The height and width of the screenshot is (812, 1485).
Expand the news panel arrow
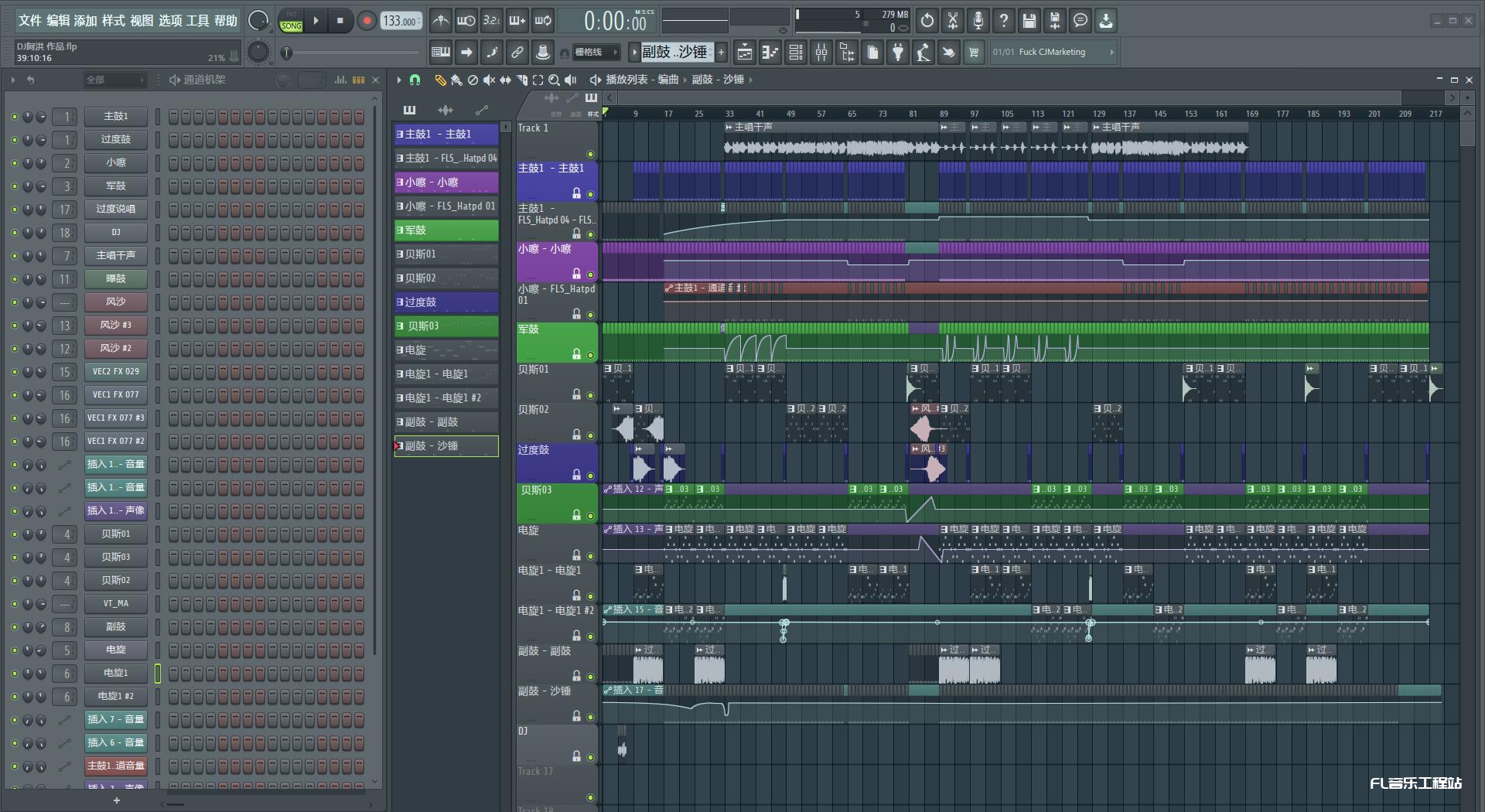(1111, 53)
